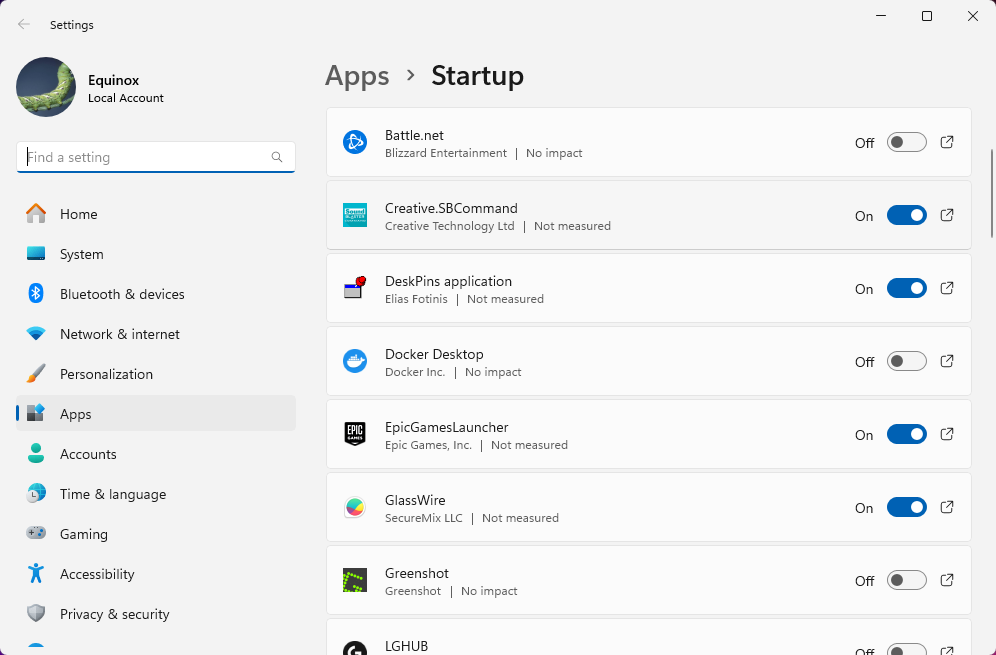The image size is (996, 655).
Task: Click the Docker Desktop whale icon
Action: [x=355, y=361]
